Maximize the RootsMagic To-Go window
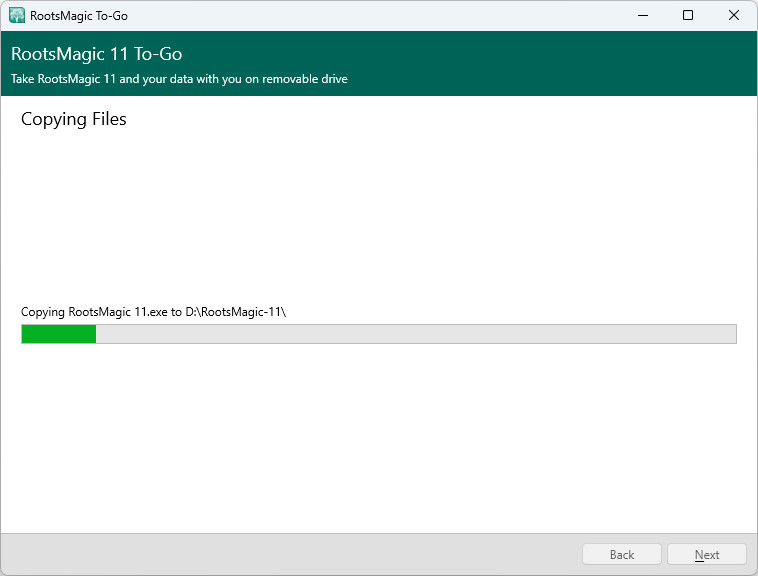This screenshot has width=758, height=576. pyautogui.click(x=688, y=15)
